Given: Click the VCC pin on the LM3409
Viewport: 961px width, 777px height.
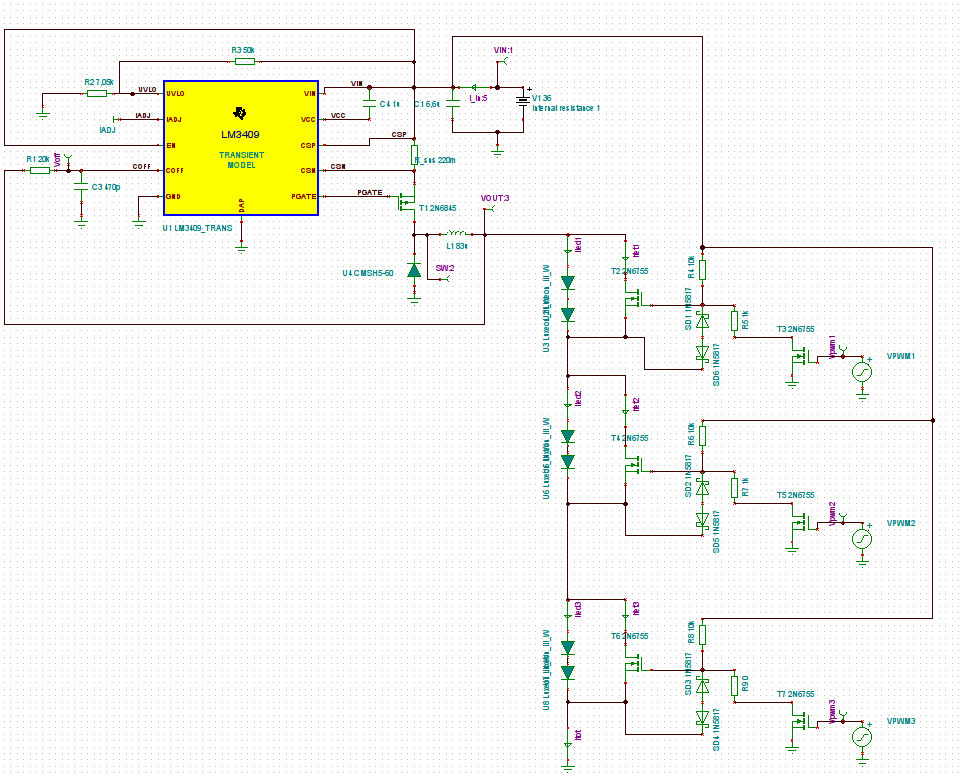Looking at the screenshot, I should tap(308, 119).
